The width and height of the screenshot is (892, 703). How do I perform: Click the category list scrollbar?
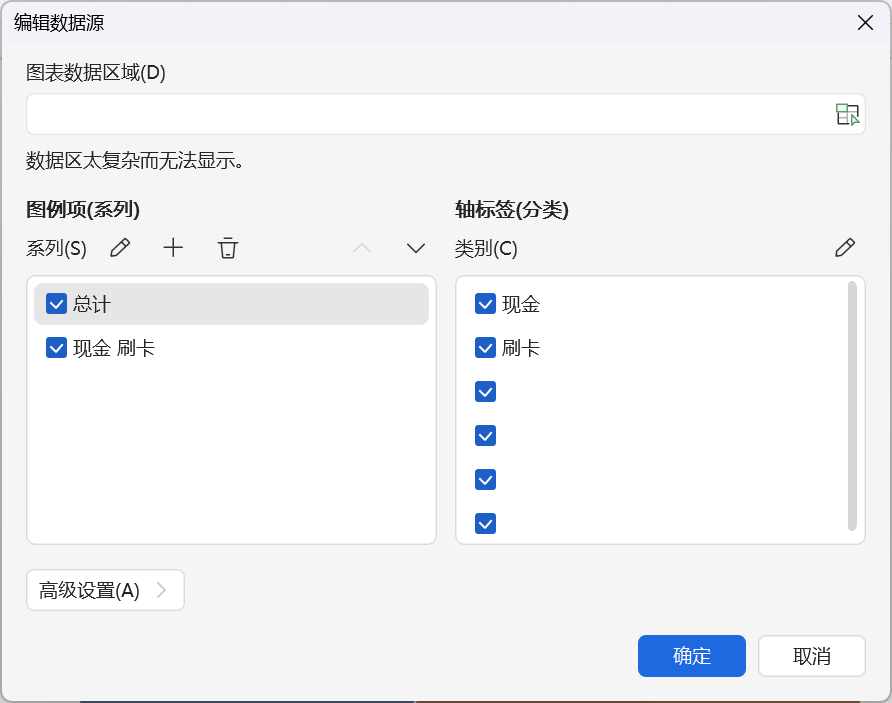coord(852,406)
